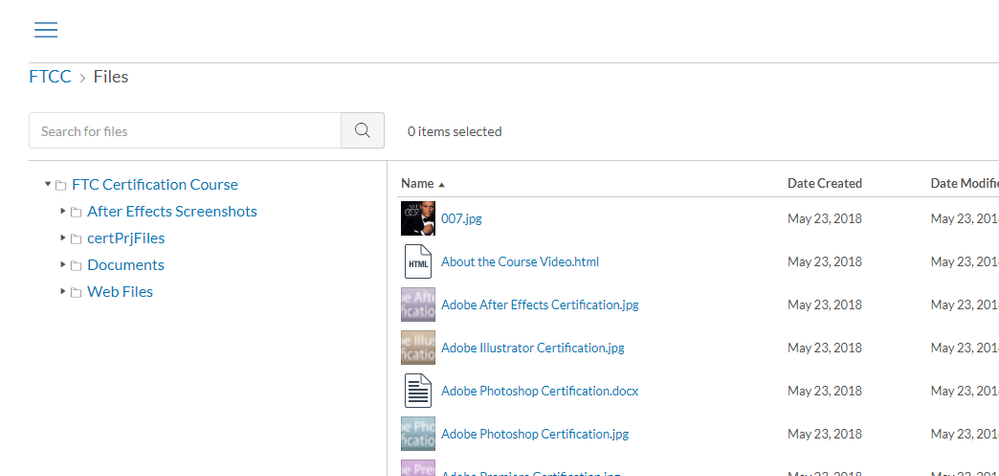The image size is (999, 476).
Task: Click the After Effects Certification thumbnail
Action: 417,305
